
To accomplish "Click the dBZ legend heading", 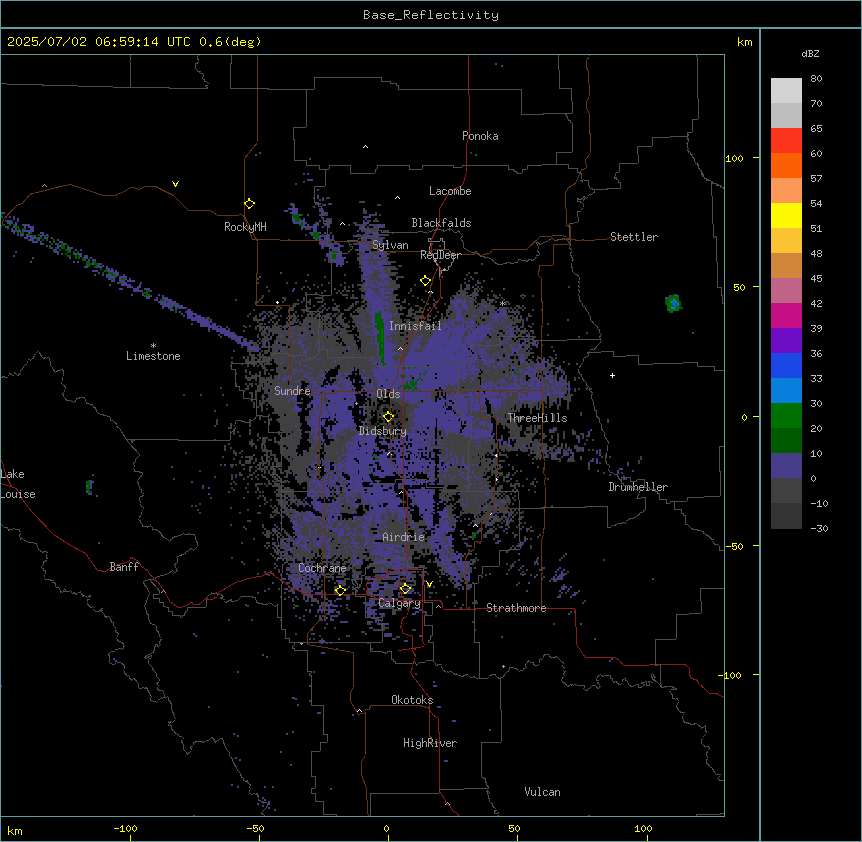I will pos(810,53).
